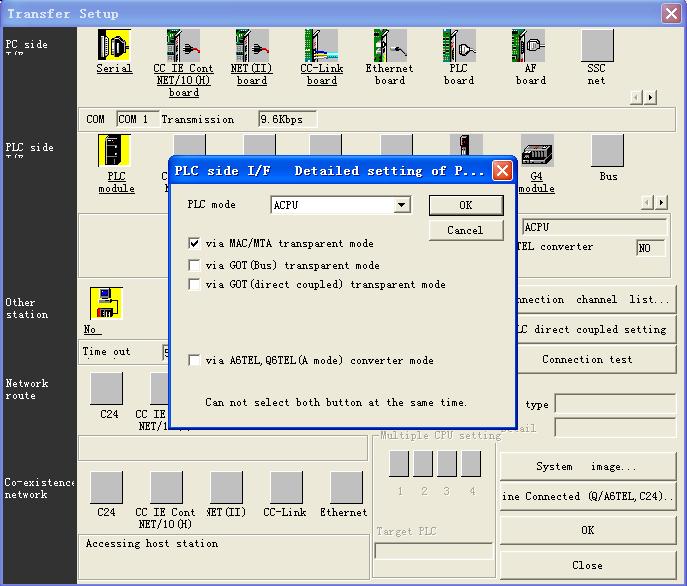
Task: Check via GOT(direct coupled) transparent mode
Action: click(x=194, y=285)
